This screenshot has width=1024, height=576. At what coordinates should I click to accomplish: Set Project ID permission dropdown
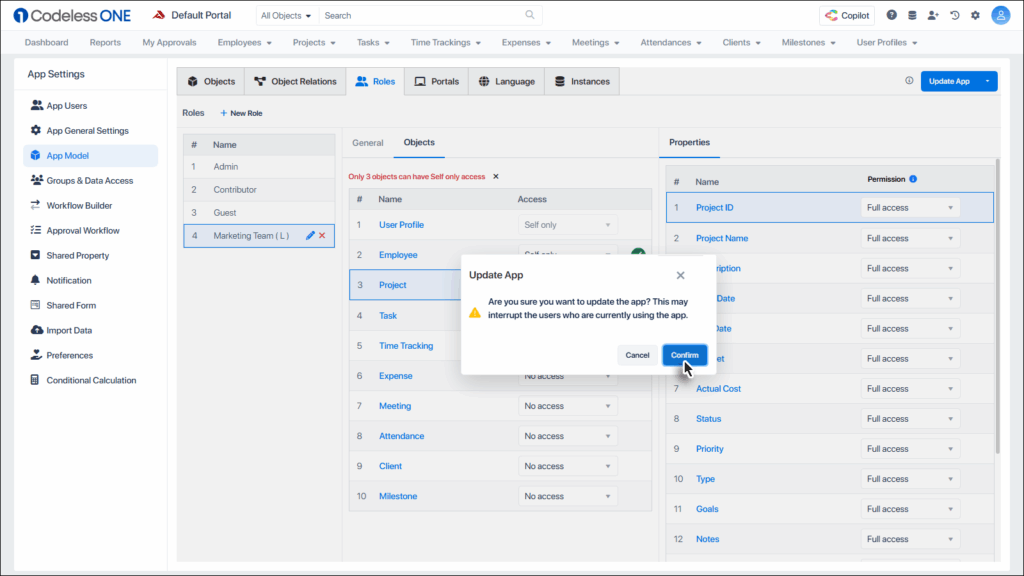[x=910, y=208]
